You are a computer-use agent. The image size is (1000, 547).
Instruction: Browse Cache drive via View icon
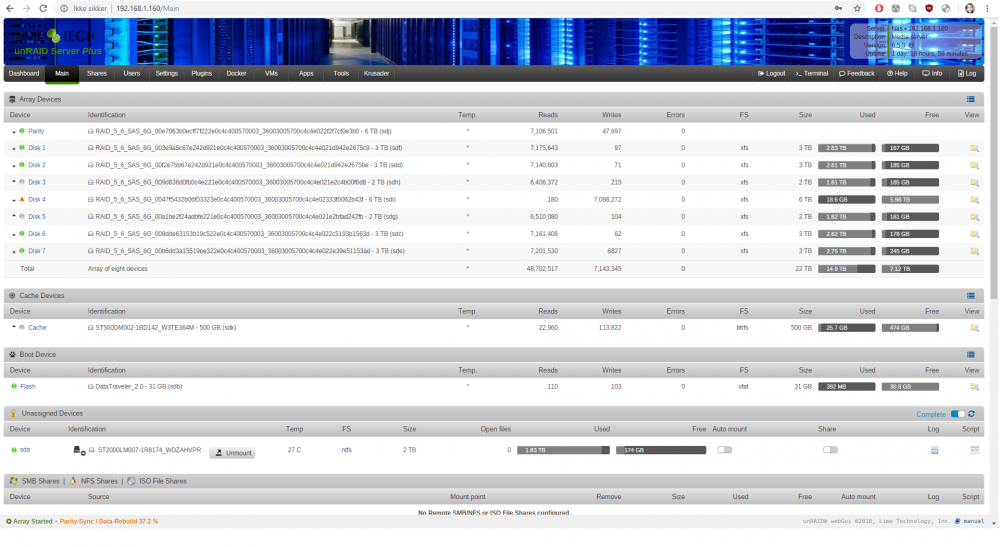click(x=974, y=328)
